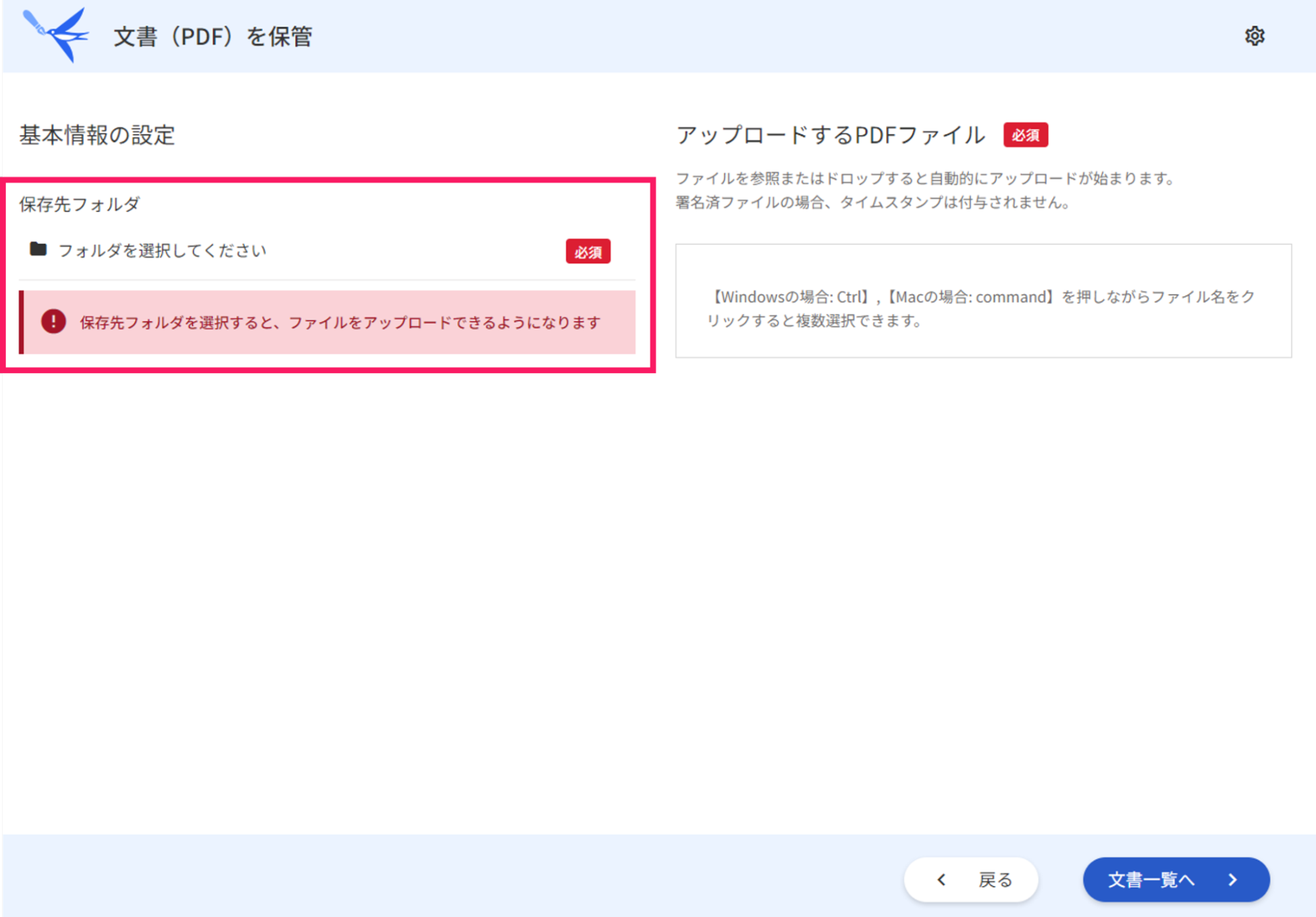Click the アップロードするPDFファイル heading
Viewport: 1316px width, 917px height.
pyautogui.click(x=830, y=135)
